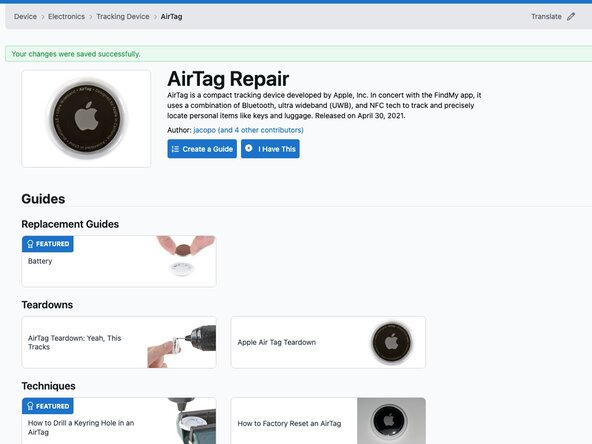Viewport: 592px width, 444px height.
Task: Click the I Have This button
Action: (x=270, y=149)
